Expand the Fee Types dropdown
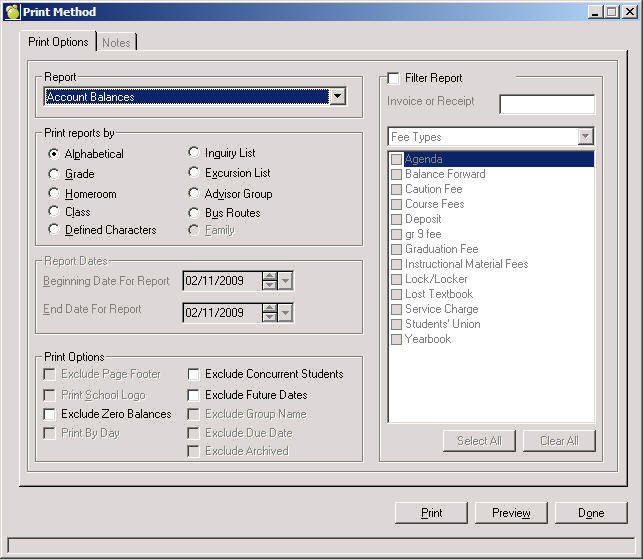Viewport: 643px width, 559px height. coord(585,137)
